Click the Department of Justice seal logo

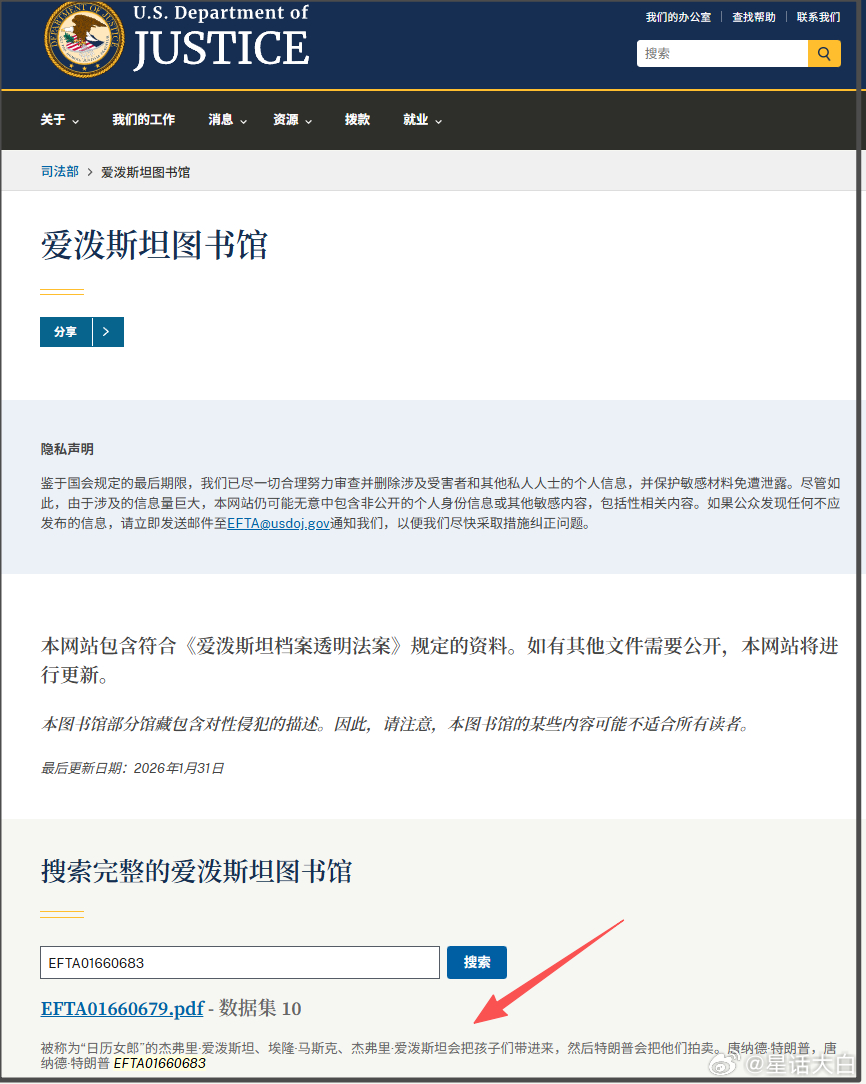pos(84,39)
